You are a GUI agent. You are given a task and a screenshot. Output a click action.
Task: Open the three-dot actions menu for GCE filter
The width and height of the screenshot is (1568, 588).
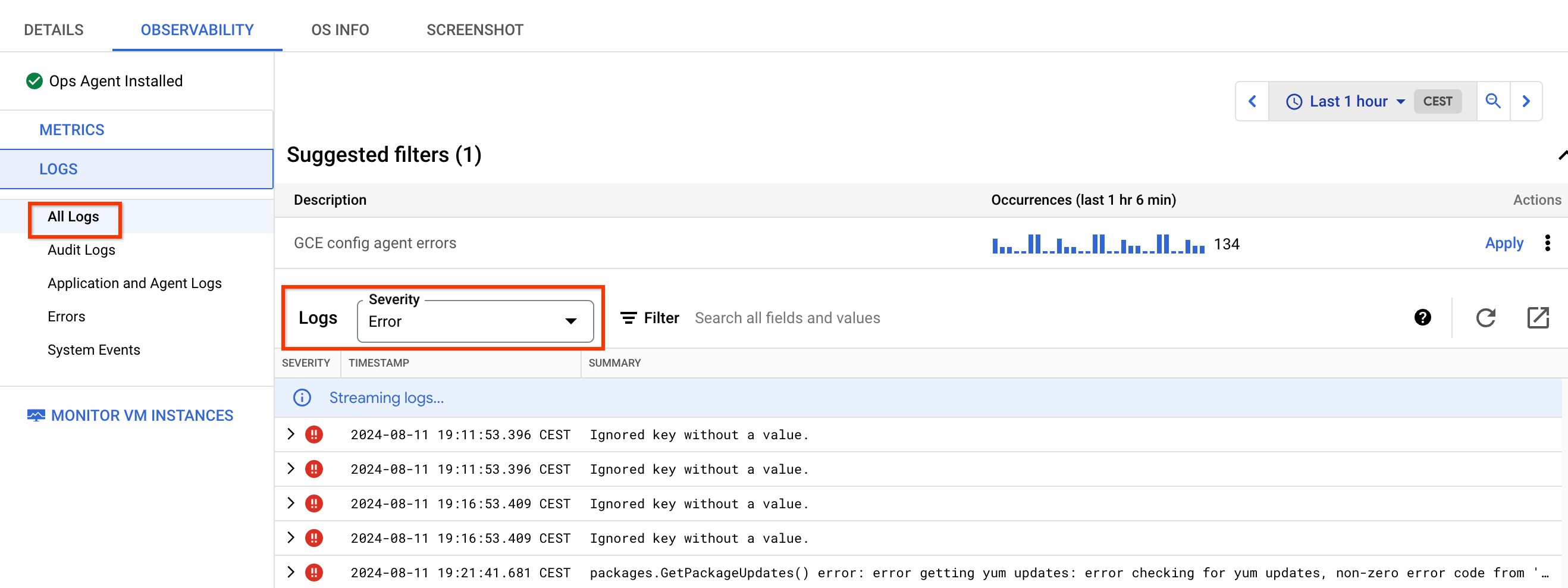1547,243
